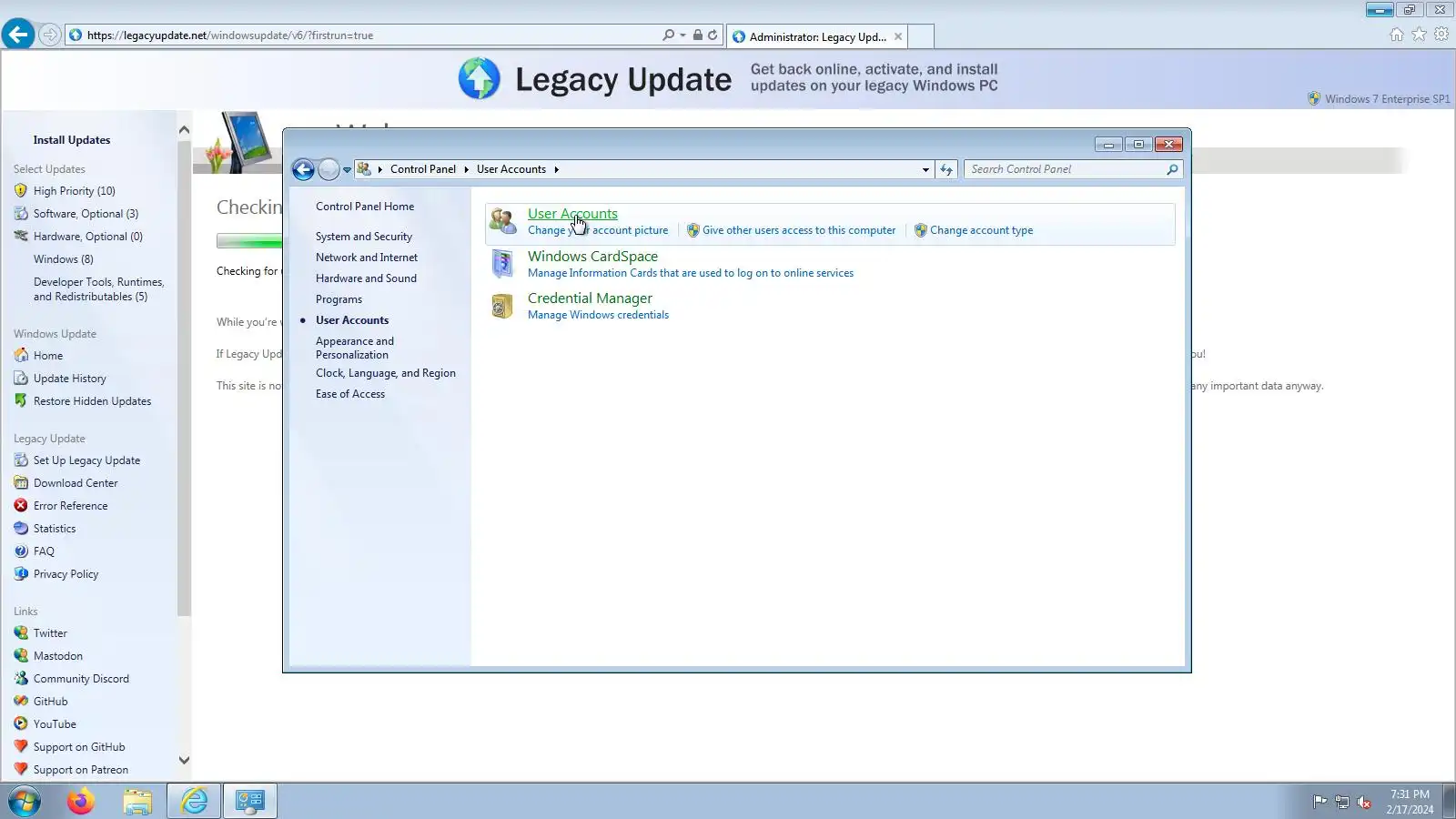Open Internet Explorer Tools gear menu
Viewport: 1456px width, 819px height.
(1441, 35)
